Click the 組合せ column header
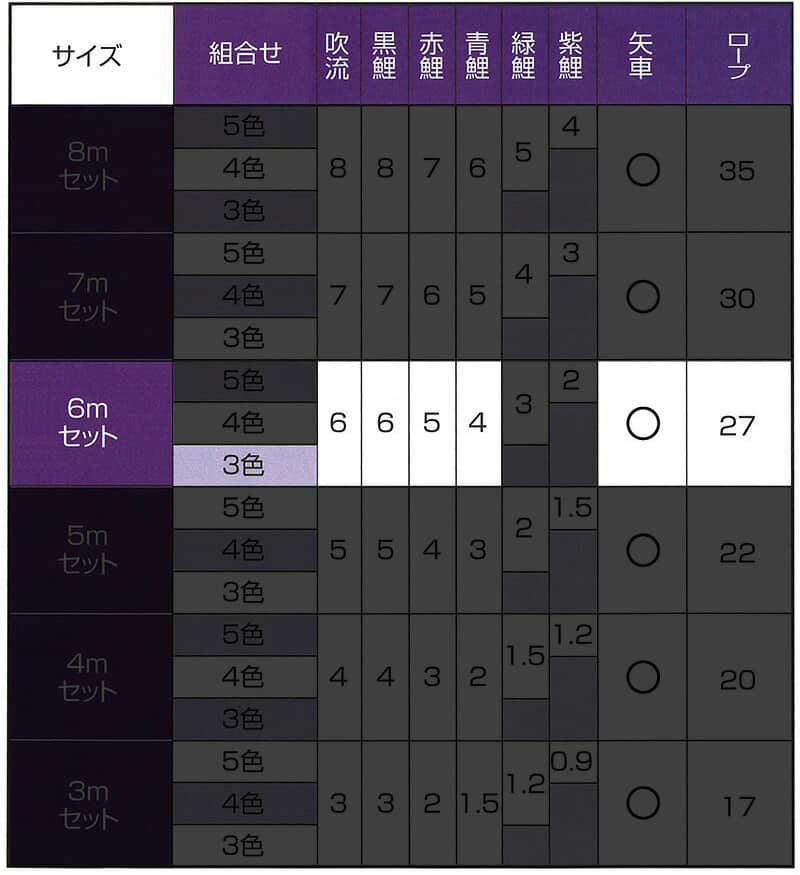Image resolution: width=800 pixels, height=875 pixels. [245, 55]
